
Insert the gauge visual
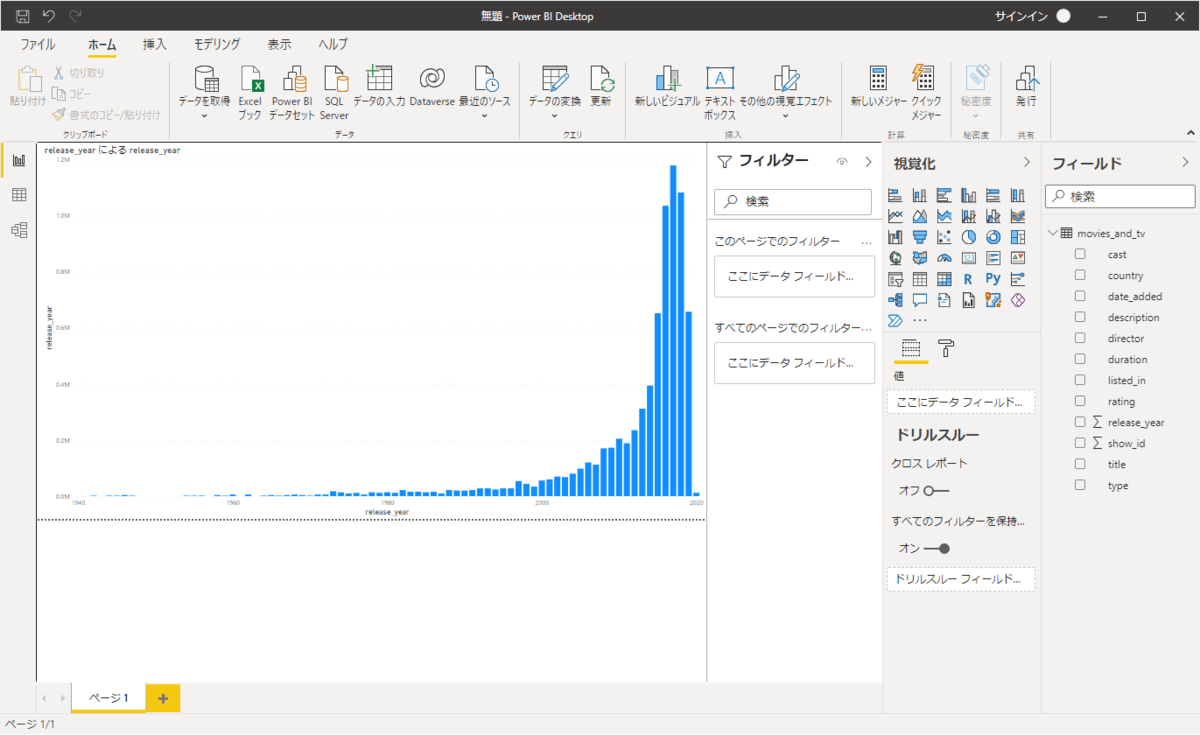coord(944,258)
